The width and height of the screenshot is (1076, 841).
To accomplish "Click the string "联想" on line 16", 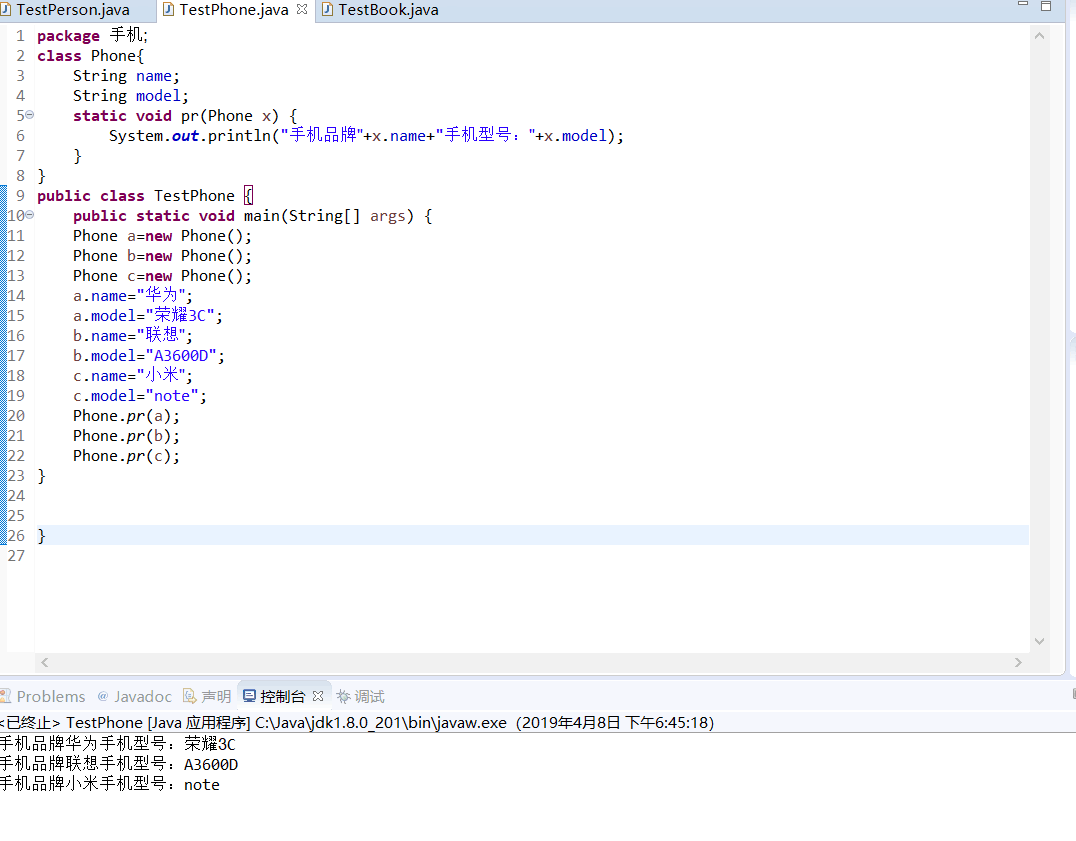I will pos(161,335).
